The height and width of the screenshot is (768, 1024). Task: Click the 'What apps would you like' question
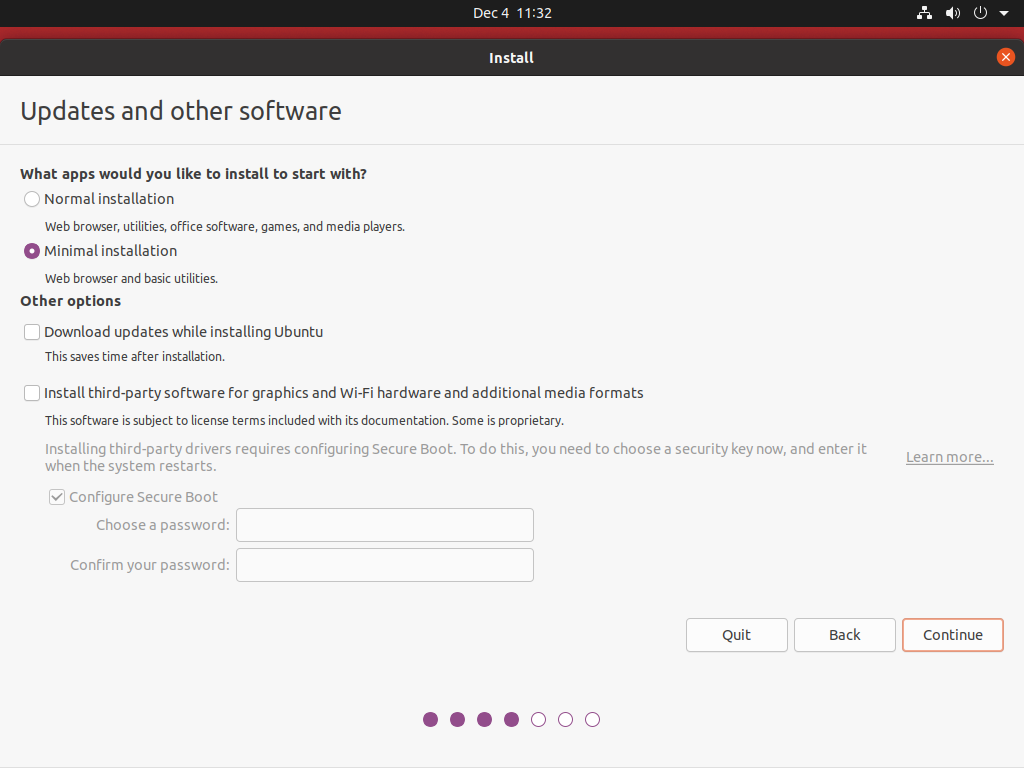193,174
